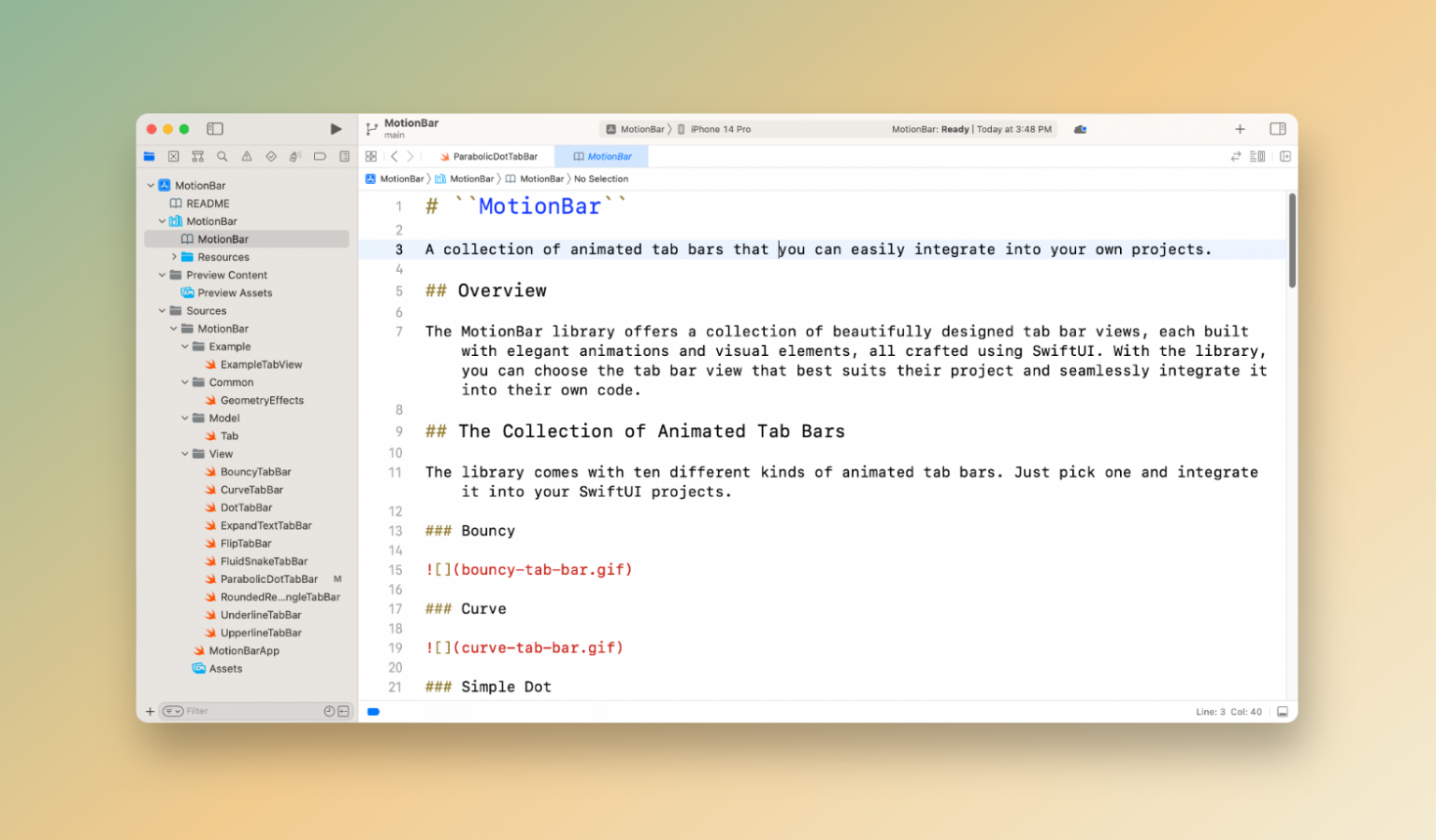
Task: Open the Report navigator
Action: 343,156
